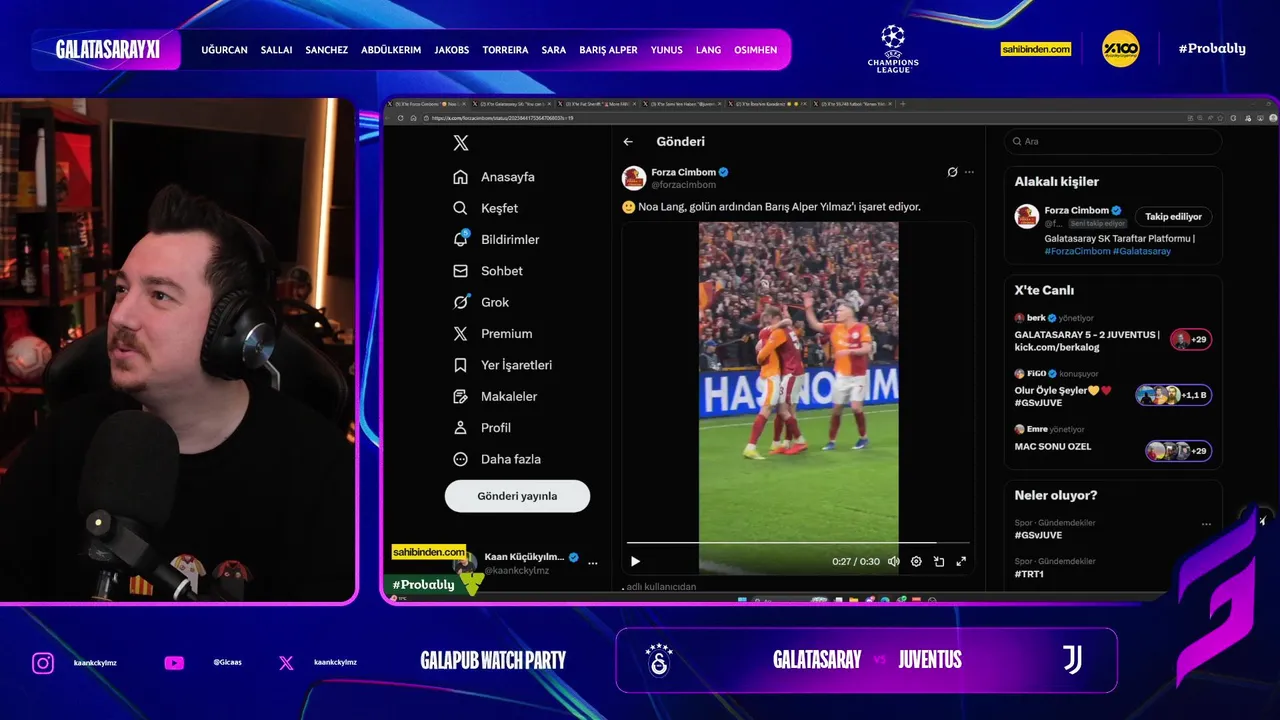Toggle video picture-in-picture mode
Viewport: 1280px width, 720px height.
click(x=939, y=562)
